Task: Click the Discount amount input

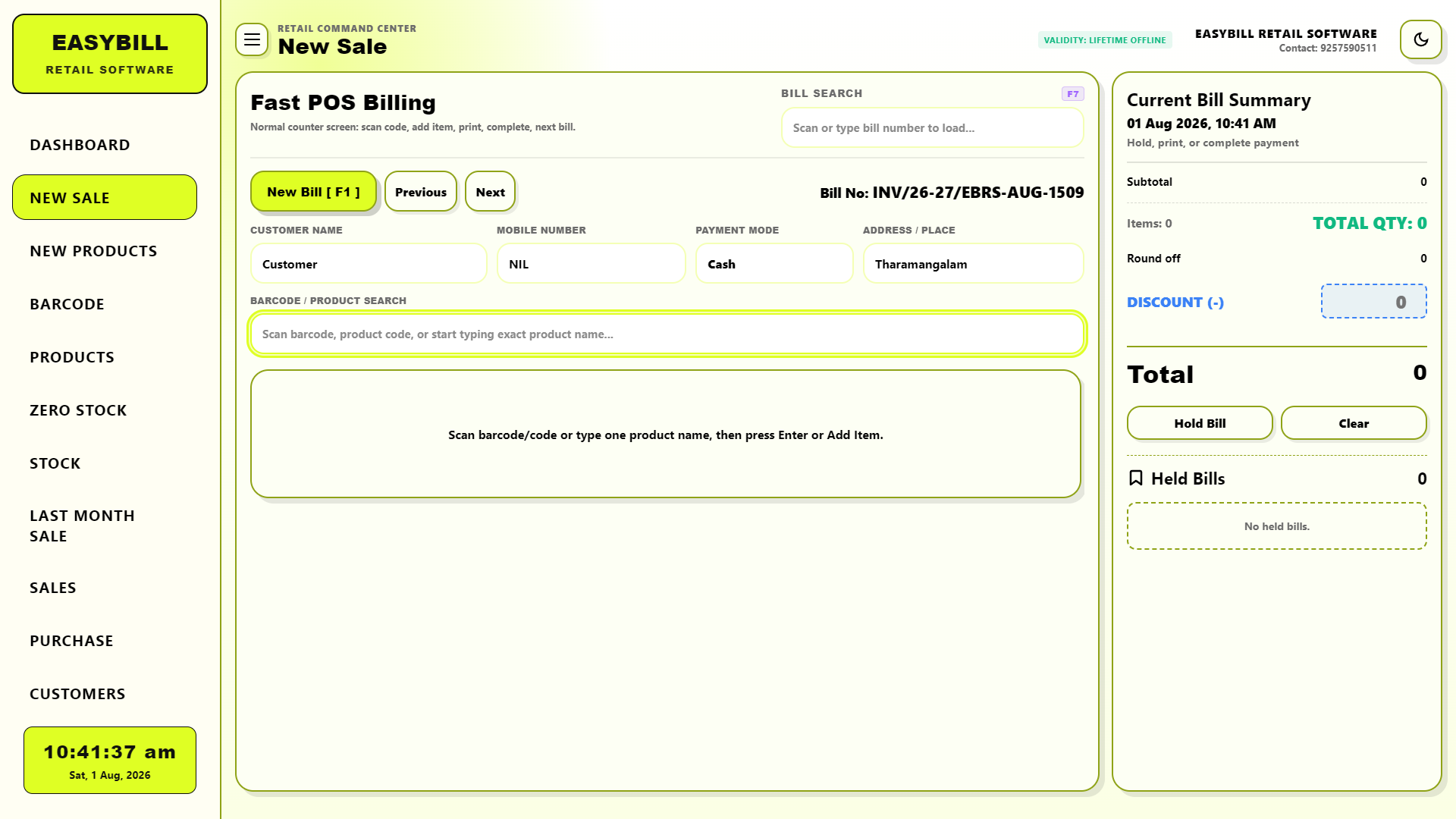Action: (1373, 301)
